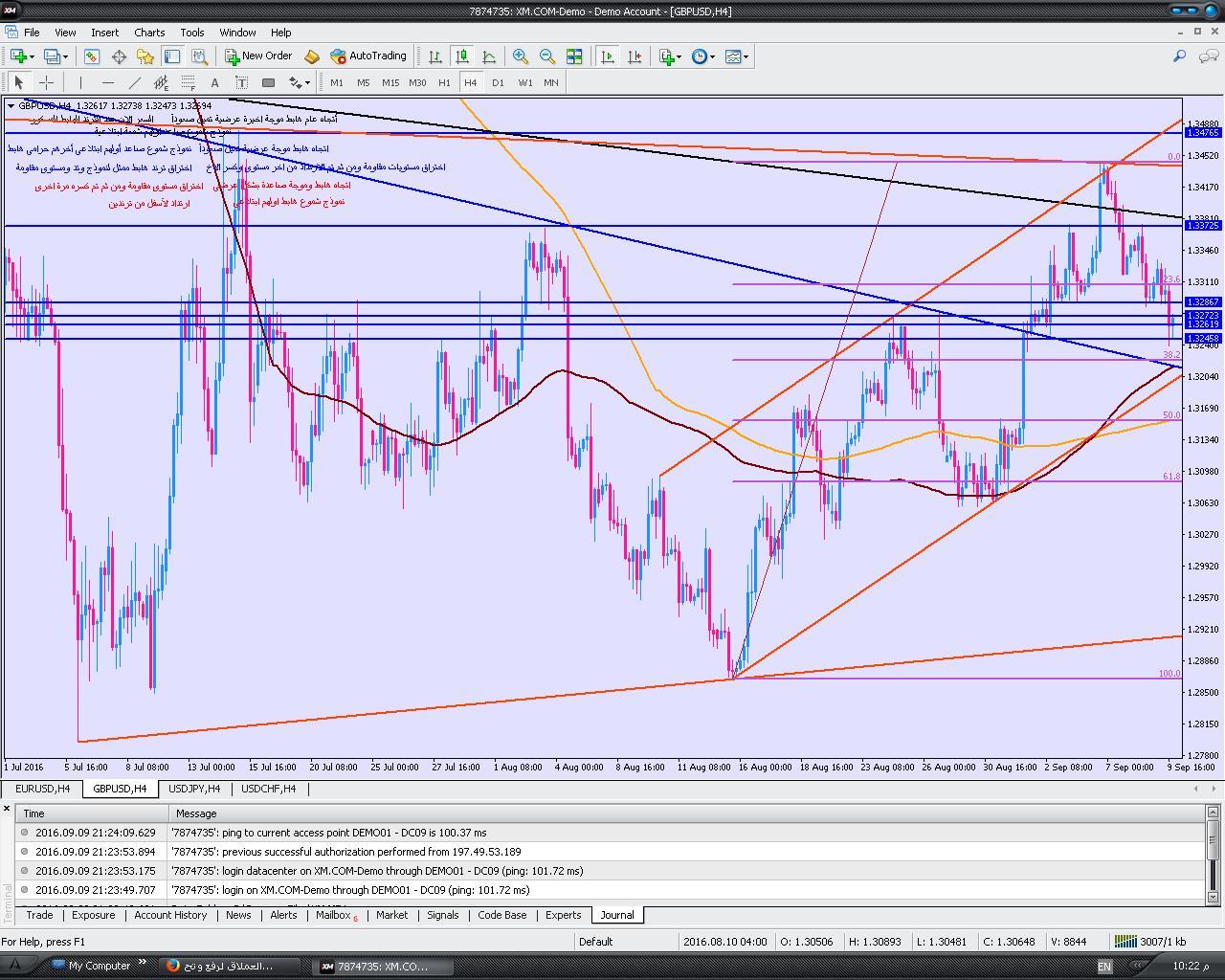Switch chart to Line Chart mode

click(489, 56)
